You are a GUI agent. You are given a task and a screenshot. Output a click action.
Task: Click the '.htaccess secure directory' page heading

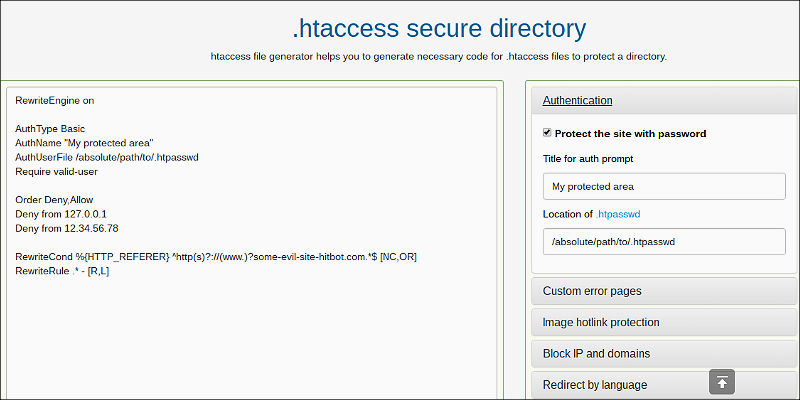pos(439,29)
